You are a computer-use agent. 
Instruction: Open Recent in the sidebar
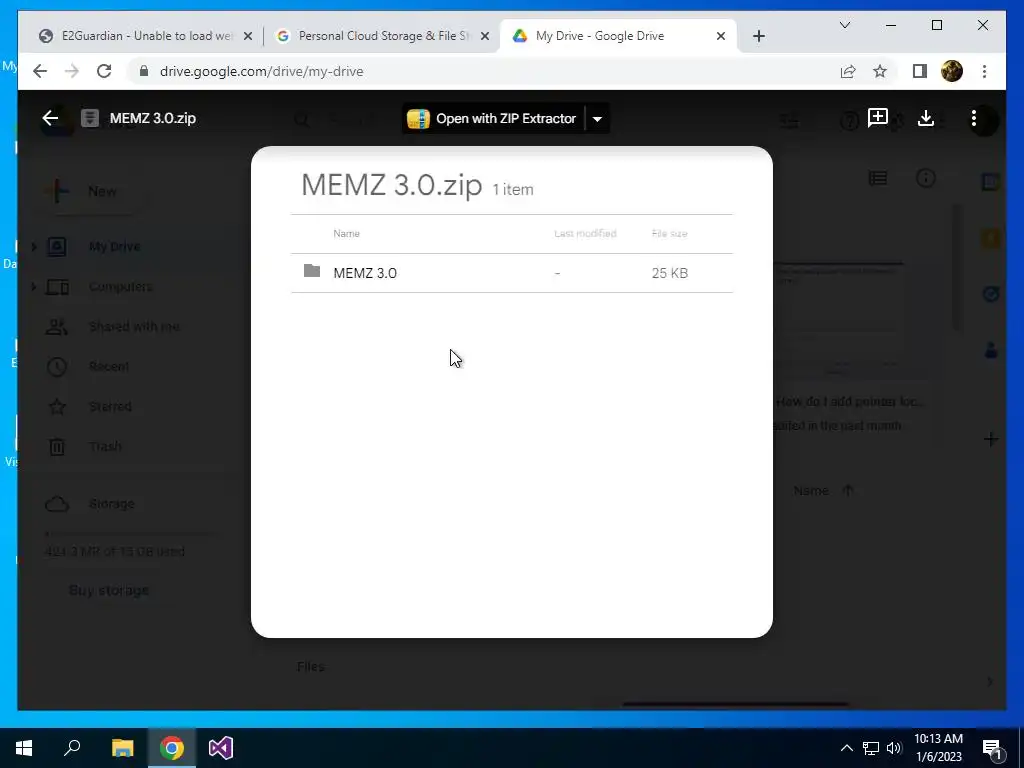click(x=108, y=366)
